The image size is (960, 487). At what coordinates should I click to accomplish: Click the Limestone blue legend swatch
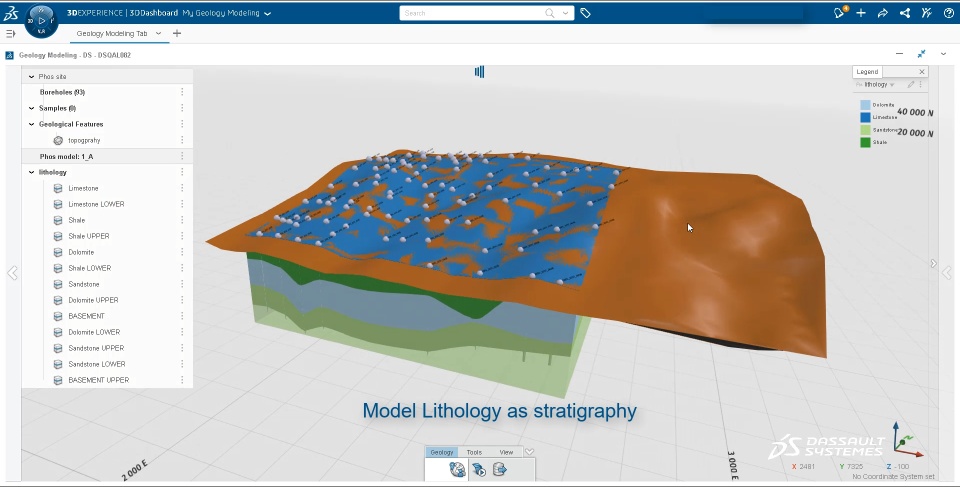click(865, 117)
